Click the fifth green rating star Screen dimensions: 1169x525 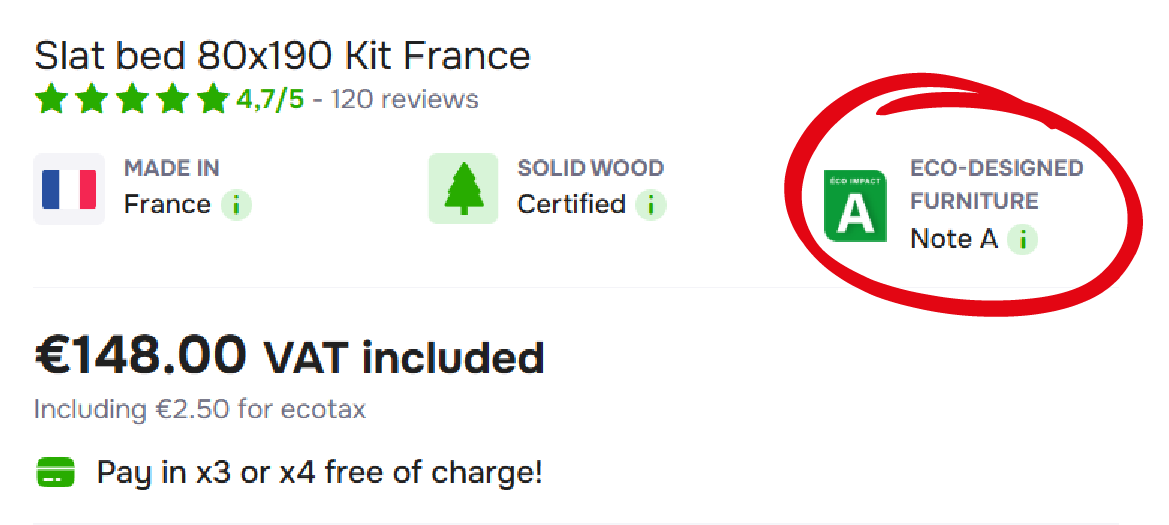pyautogui.click(x=212, y=100)
